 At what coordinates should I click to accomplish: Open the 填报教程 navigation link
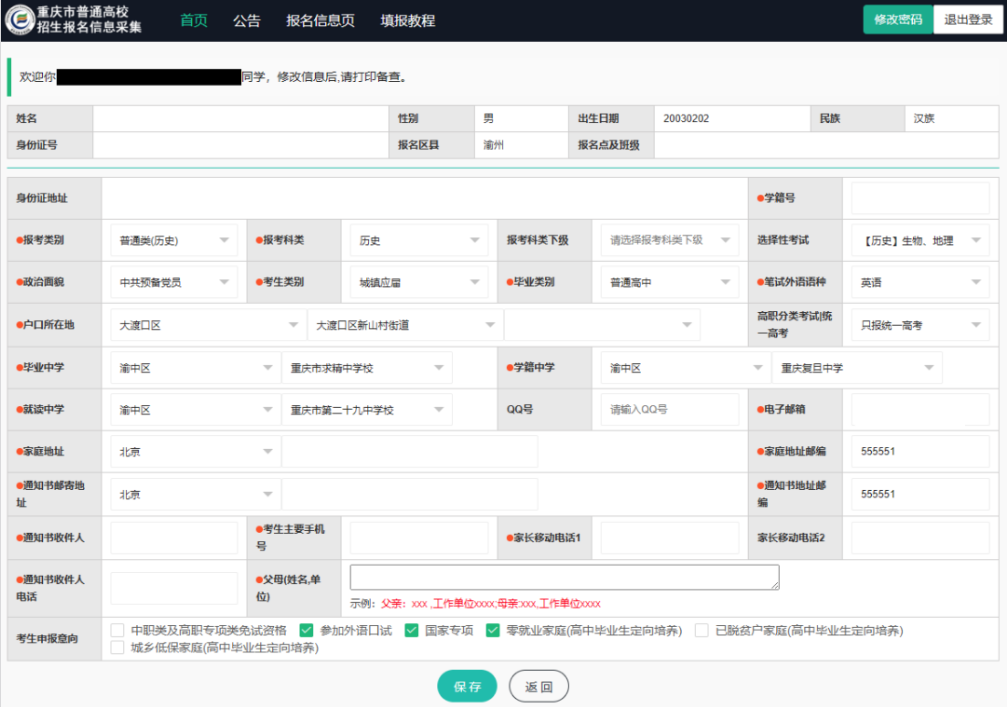point(408,21)
